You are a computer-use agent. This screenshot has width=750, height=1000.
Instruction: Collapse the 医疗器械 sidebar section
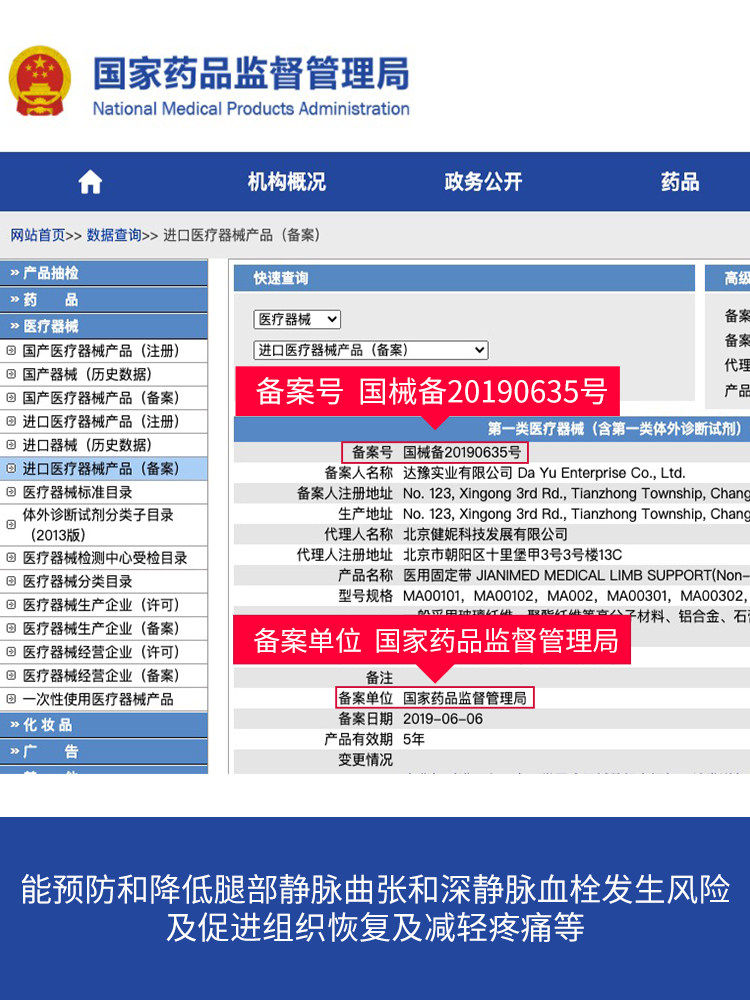pyautogui.click(x=103, y=326)
